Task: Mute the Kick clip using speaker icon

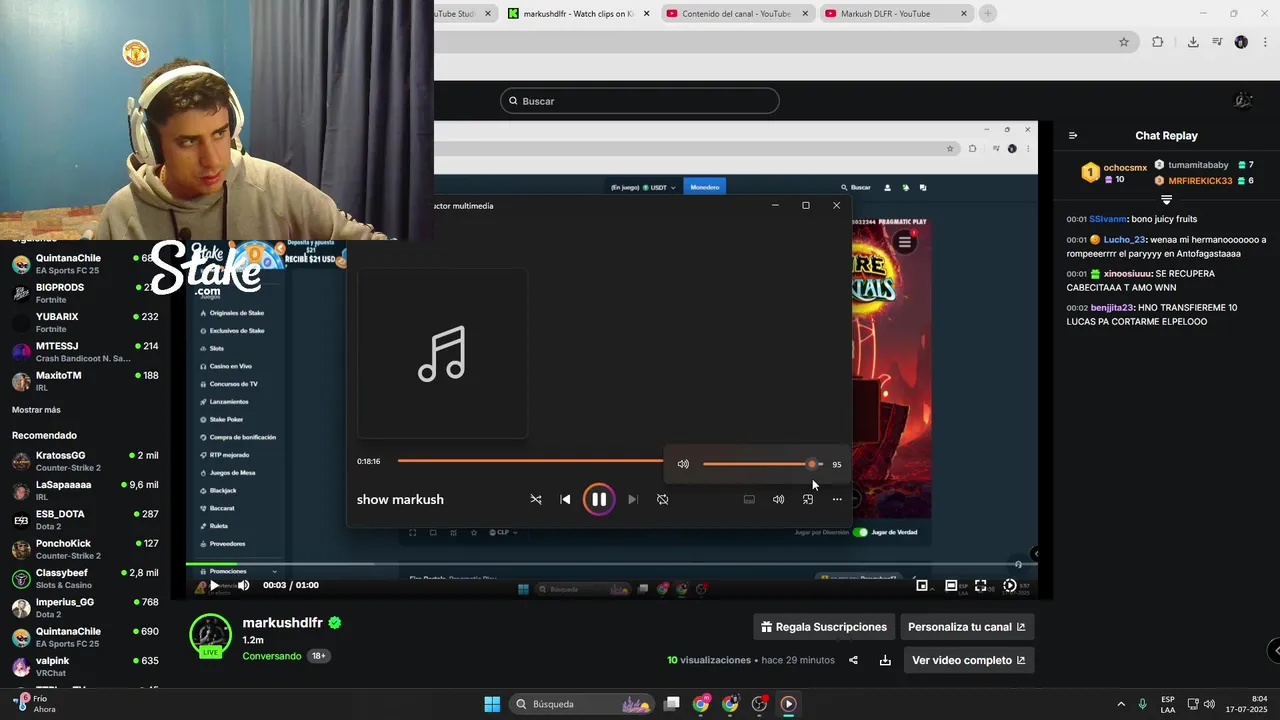Action: point(243,585)
